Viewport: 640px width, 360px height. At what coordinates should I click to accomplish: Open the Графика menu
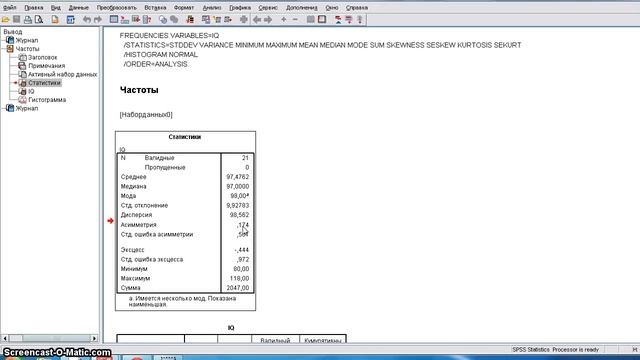pyautogui.click(x=240, y=8)
